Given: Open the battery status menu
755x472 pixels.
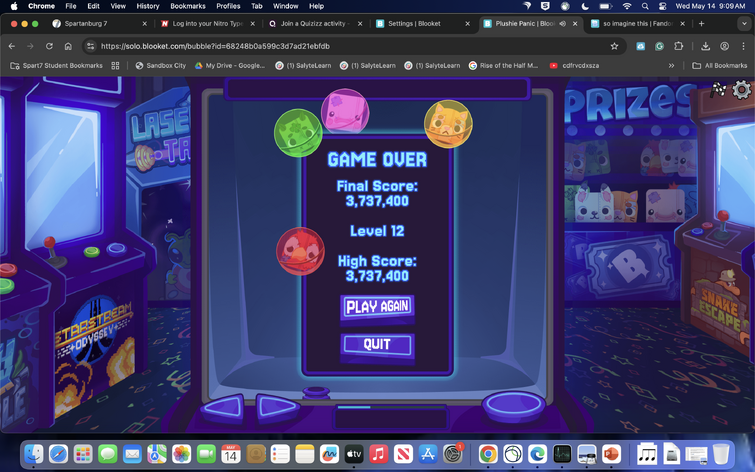Looking at the screenshot, I should point(605,6).
